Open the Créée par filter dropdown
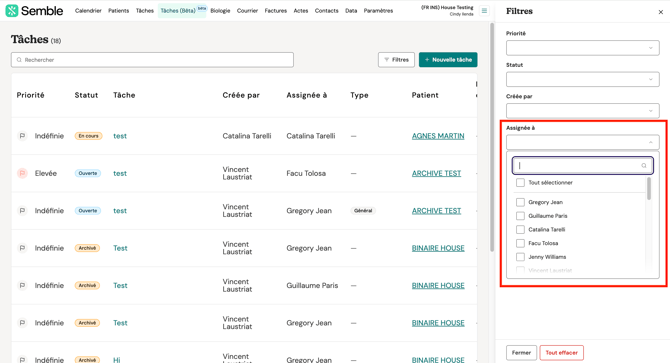Image resolution: width=670 pixels, height=363 pixels. (x=582, y=111)
